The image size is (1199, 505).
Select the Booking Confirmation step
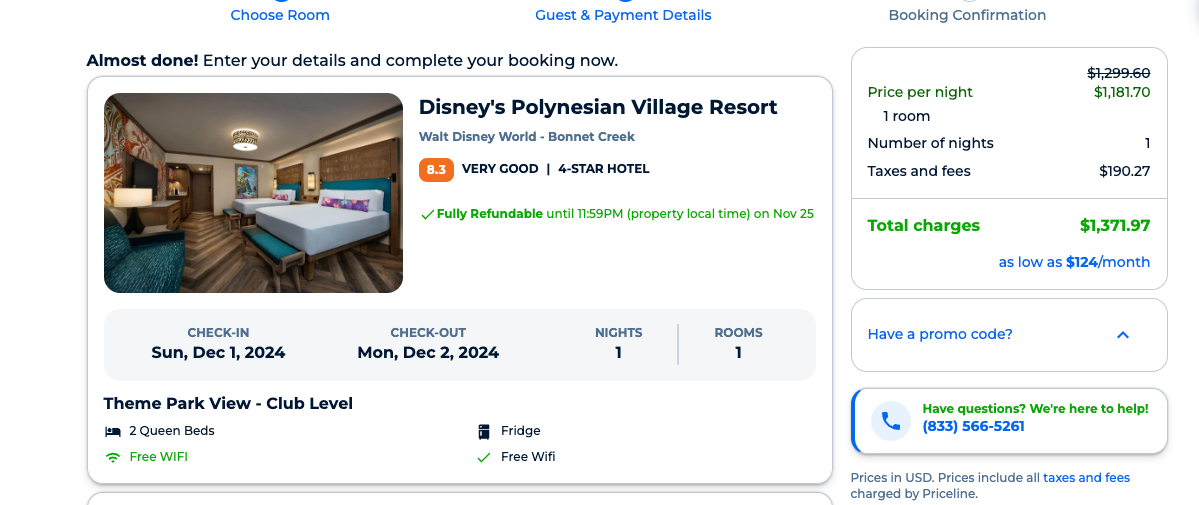pyautogui.click(x=967, y=15)
